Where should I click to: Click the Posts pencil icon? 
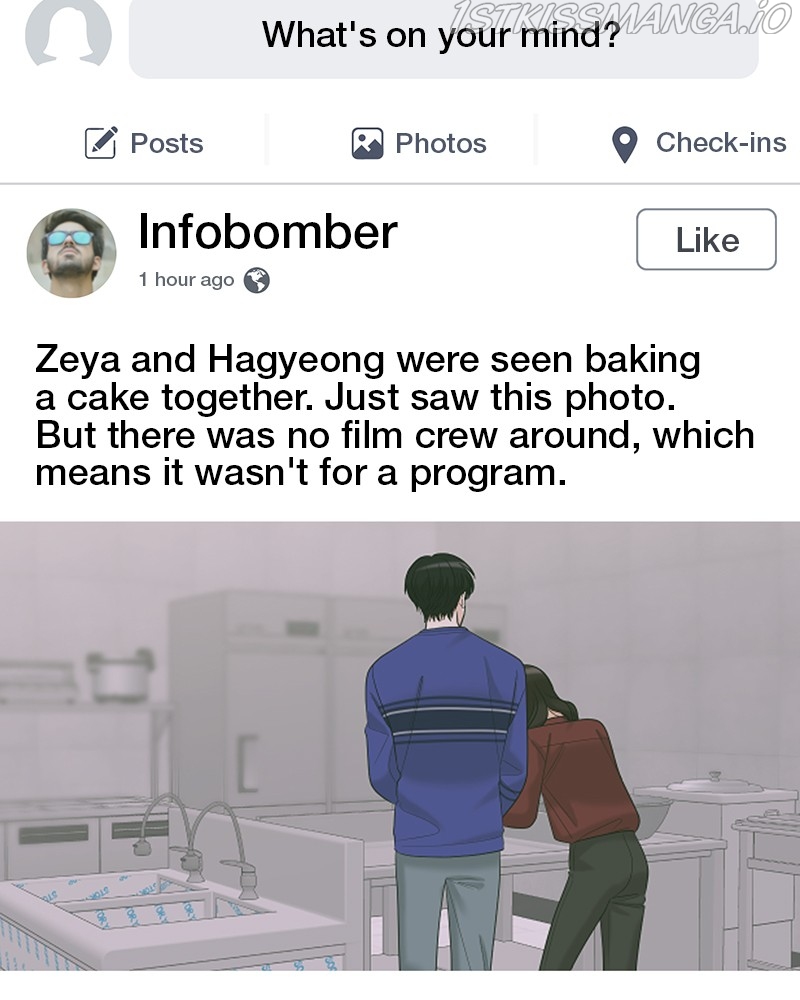click(101, 142)
